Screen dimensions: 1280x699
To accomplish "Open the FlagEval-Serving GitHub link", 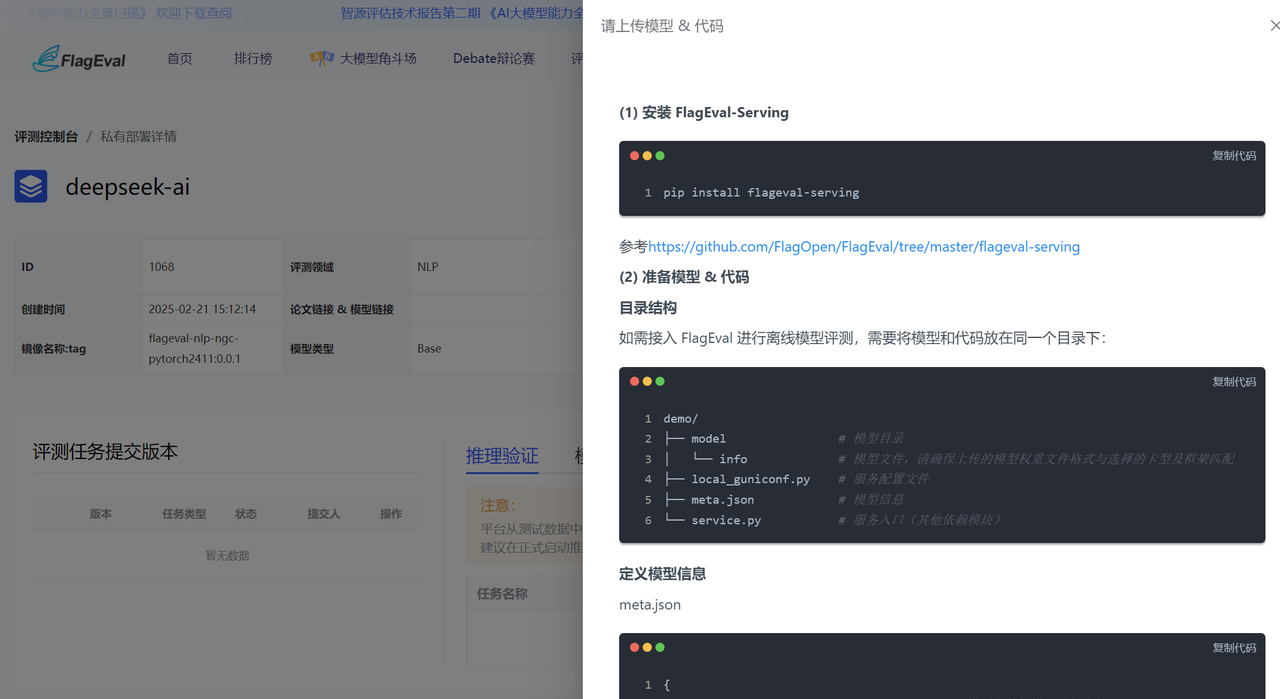I will click(863, 247).
